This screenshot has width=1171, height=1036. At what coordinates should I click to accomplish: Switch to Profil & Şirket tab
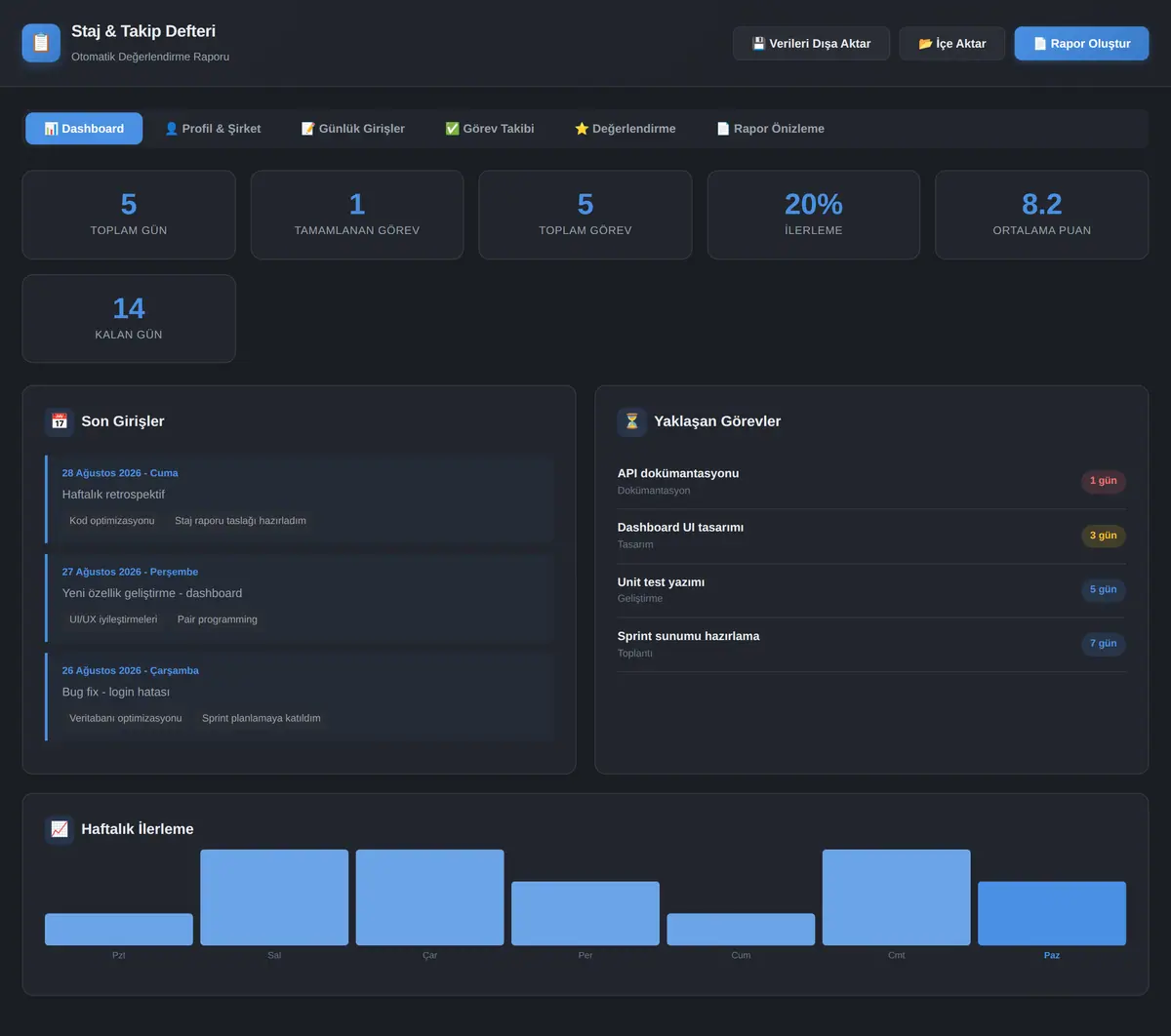213,129
